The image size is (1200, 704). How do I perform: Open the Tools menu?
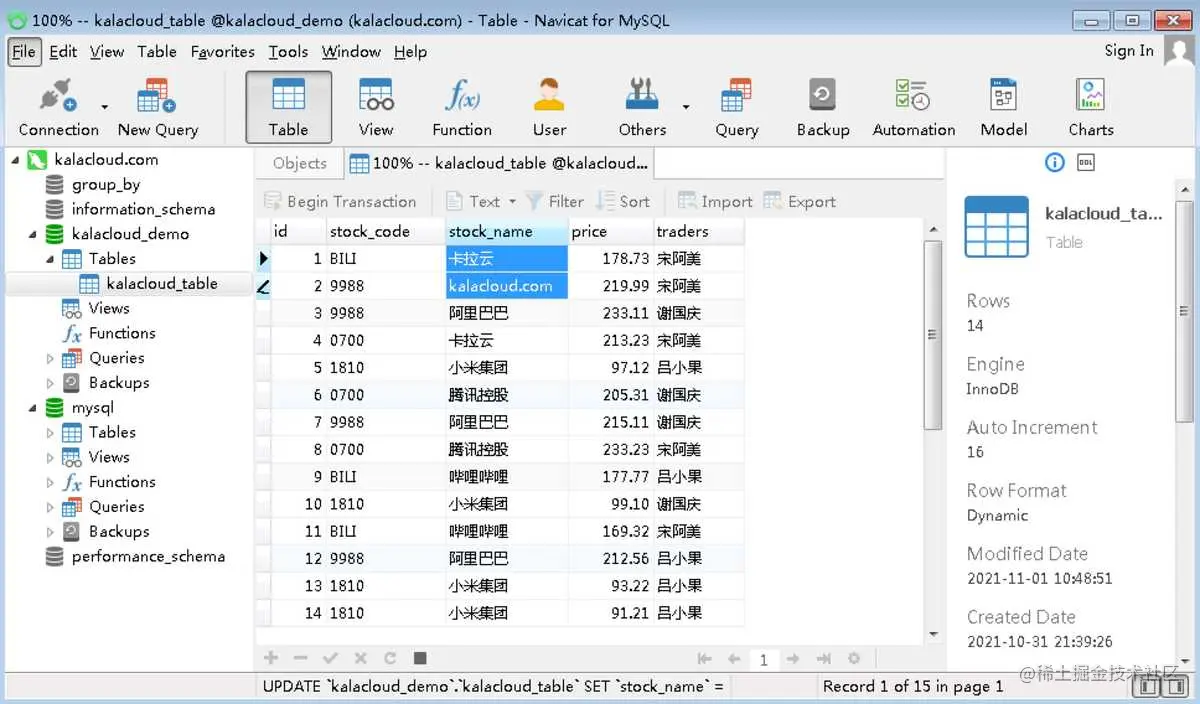[288, 52]
